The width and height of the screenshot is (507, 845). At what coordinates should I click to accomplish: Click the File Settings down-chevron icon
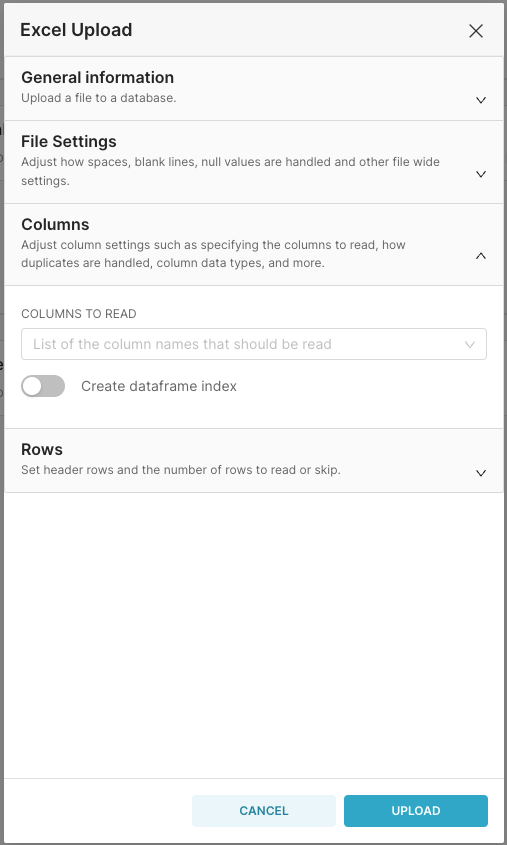pyautogui.click(x=481, y=174)
